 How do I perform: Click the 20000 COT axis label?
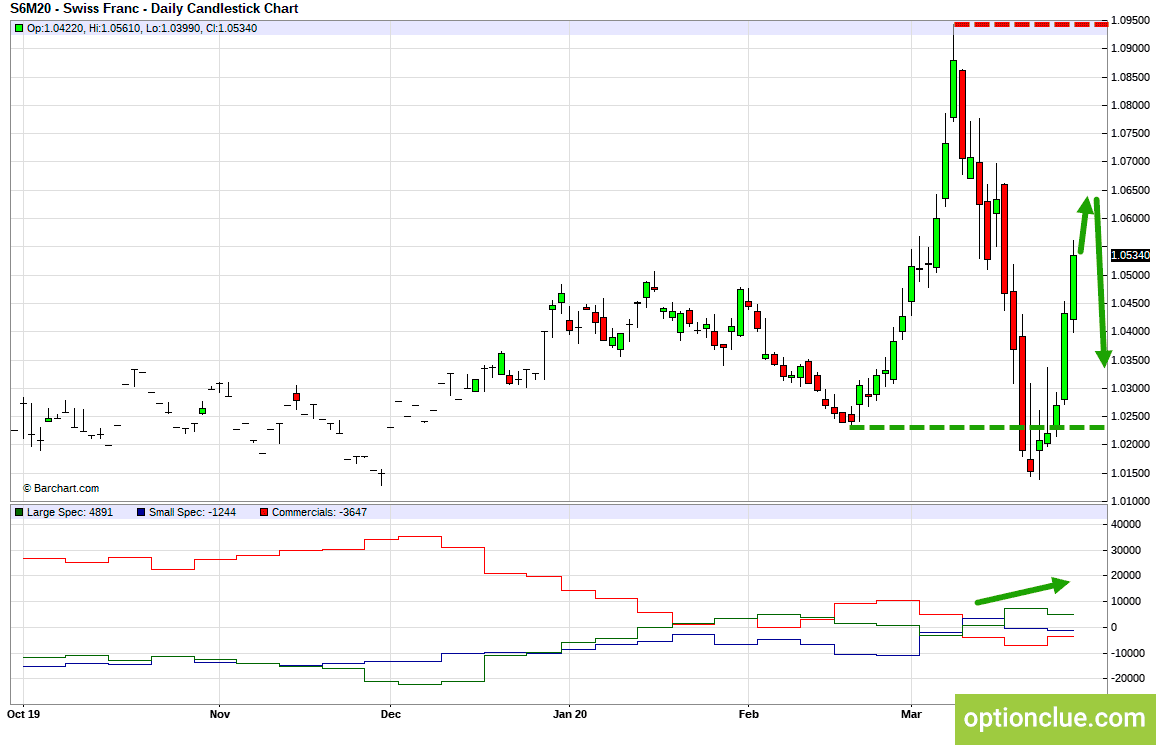(x=1126, y=576)
